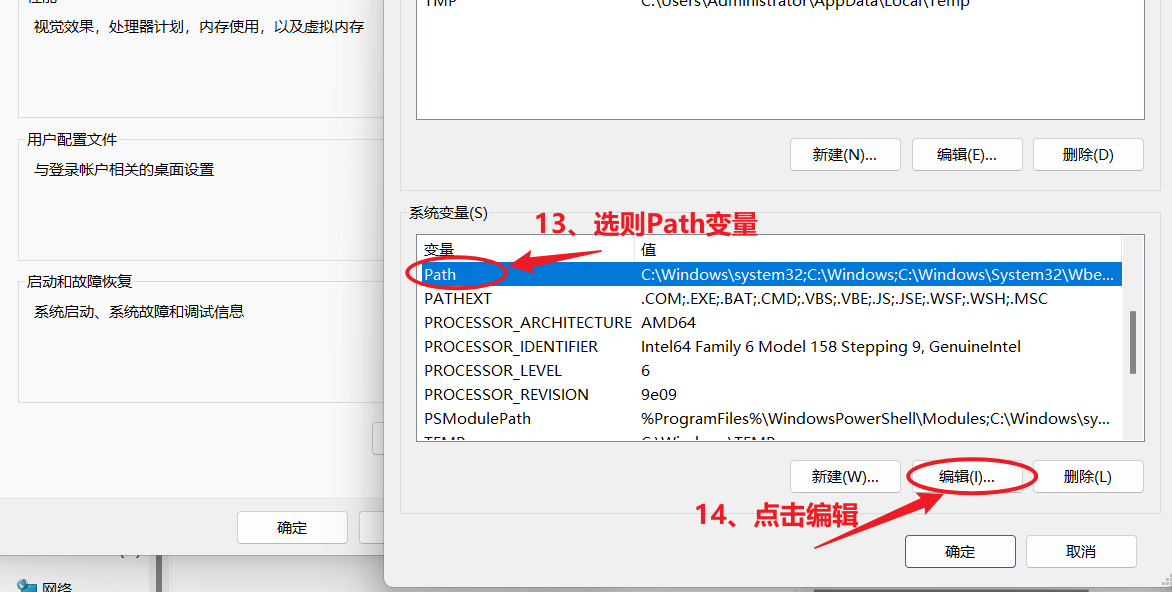The width and height of the screenshot is (1172, 592).
Task: Click the %ProgramFiles%\WindowsPowerShell value cell
Action: pos(875,419)
